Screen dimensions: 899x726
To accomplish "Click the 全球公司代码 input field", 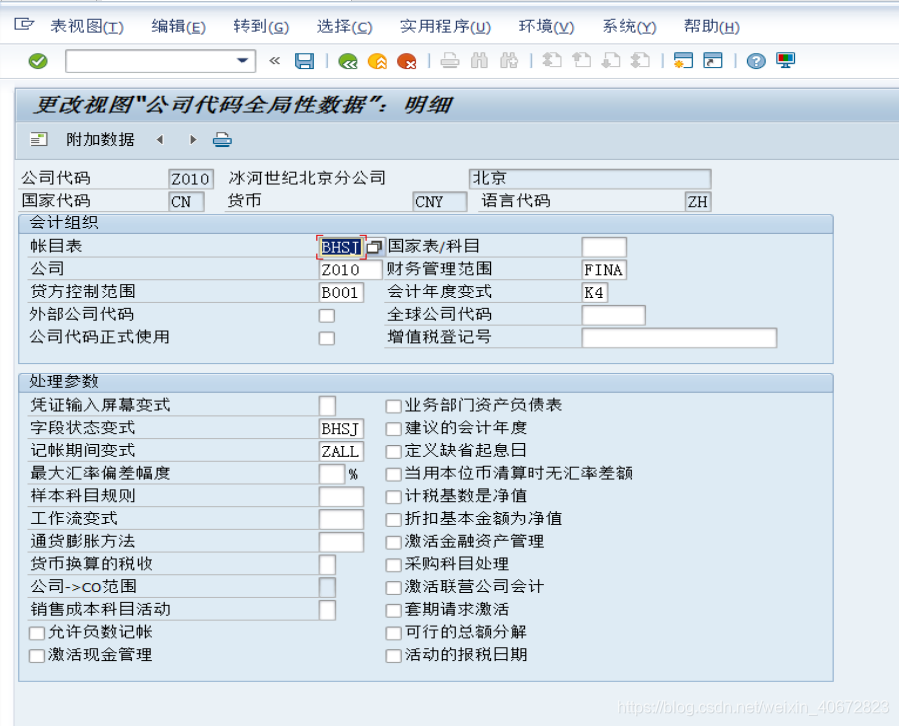I will coord(613,315).
